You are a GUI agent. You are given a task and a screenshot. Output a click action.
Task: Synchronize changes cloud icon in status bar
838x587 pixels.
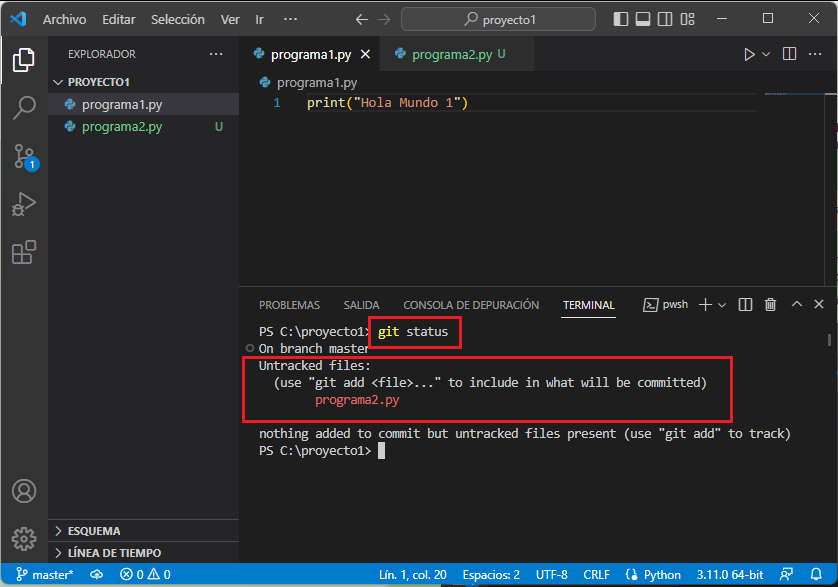click(96, 575)
